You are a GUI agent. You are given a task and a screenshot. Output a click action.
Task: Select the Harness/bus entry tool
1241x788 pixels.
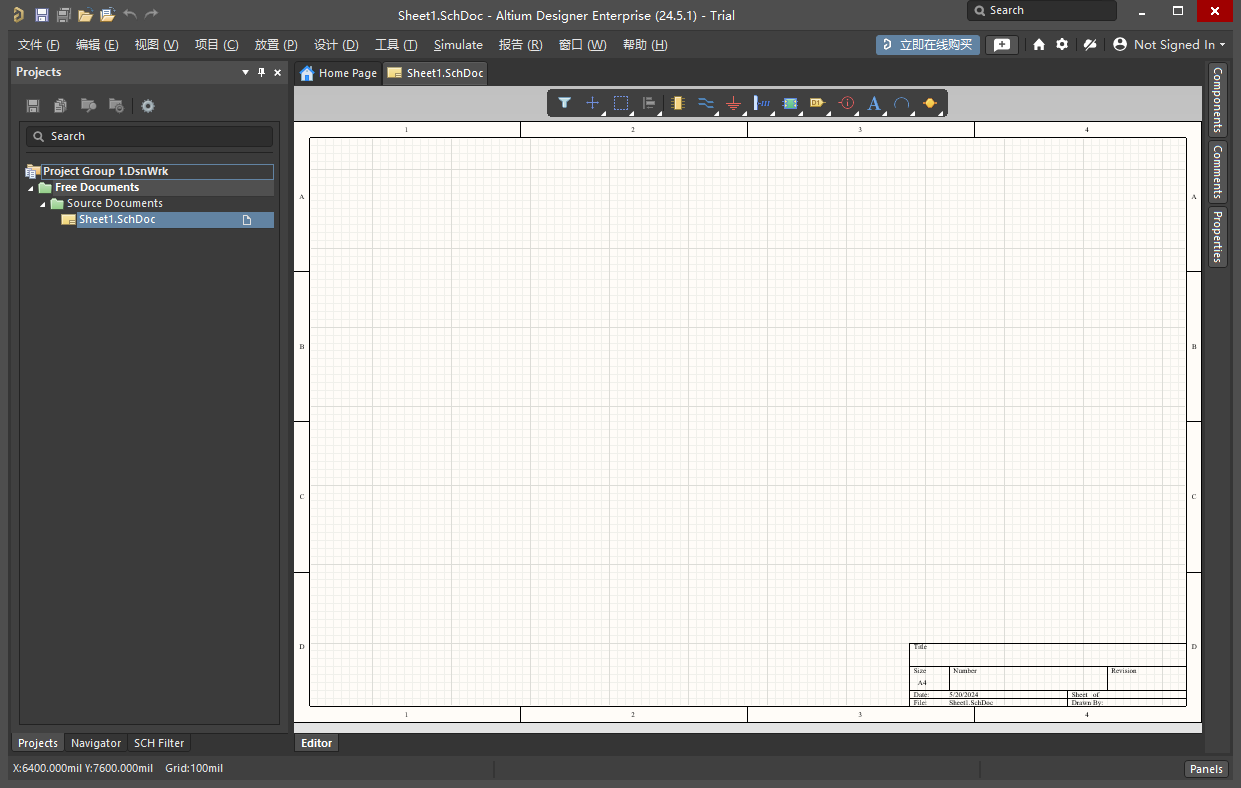(x=762, y=102)
